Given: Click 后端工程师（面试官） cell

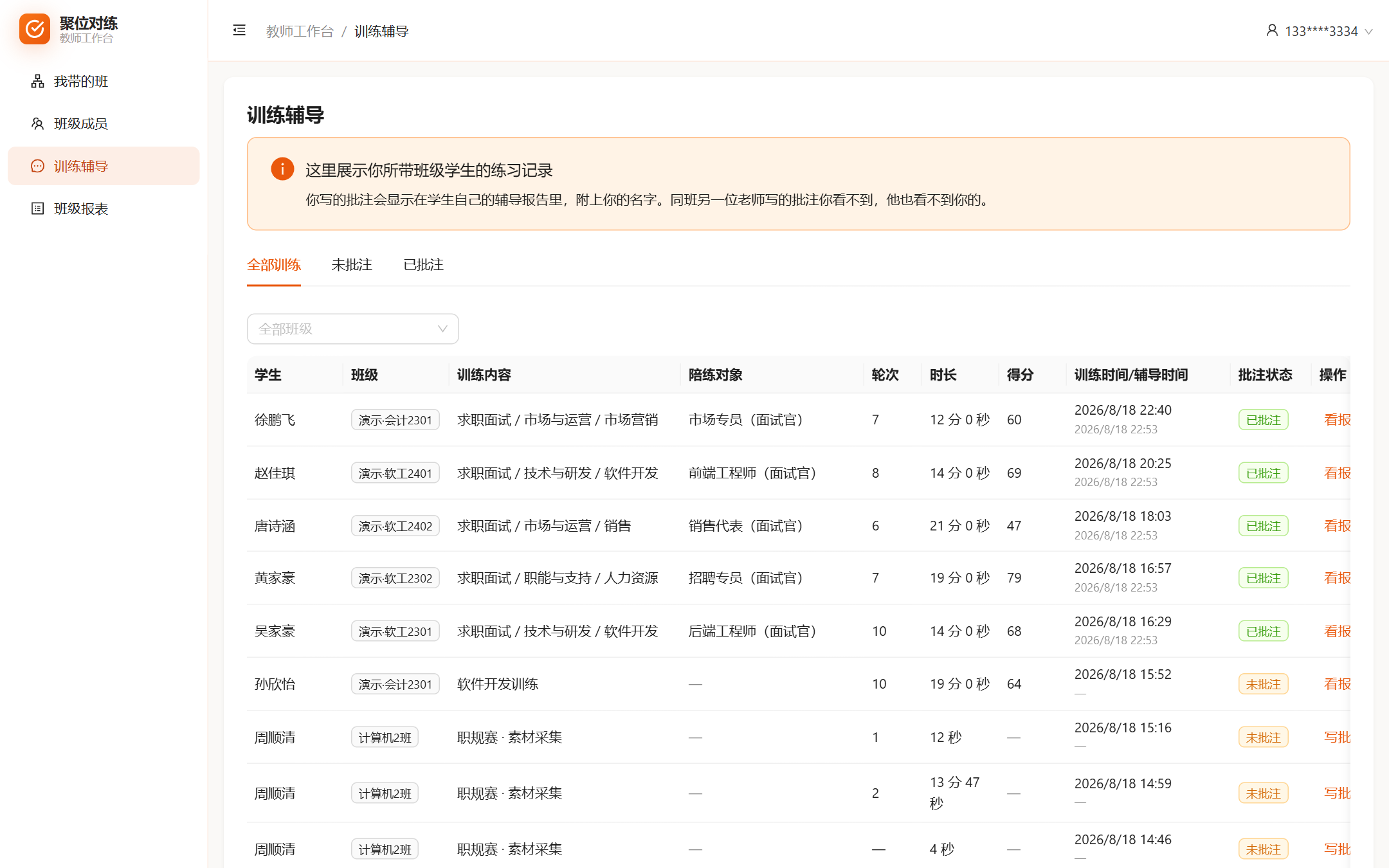Looking at the screenshot, I should click(752, 631).
